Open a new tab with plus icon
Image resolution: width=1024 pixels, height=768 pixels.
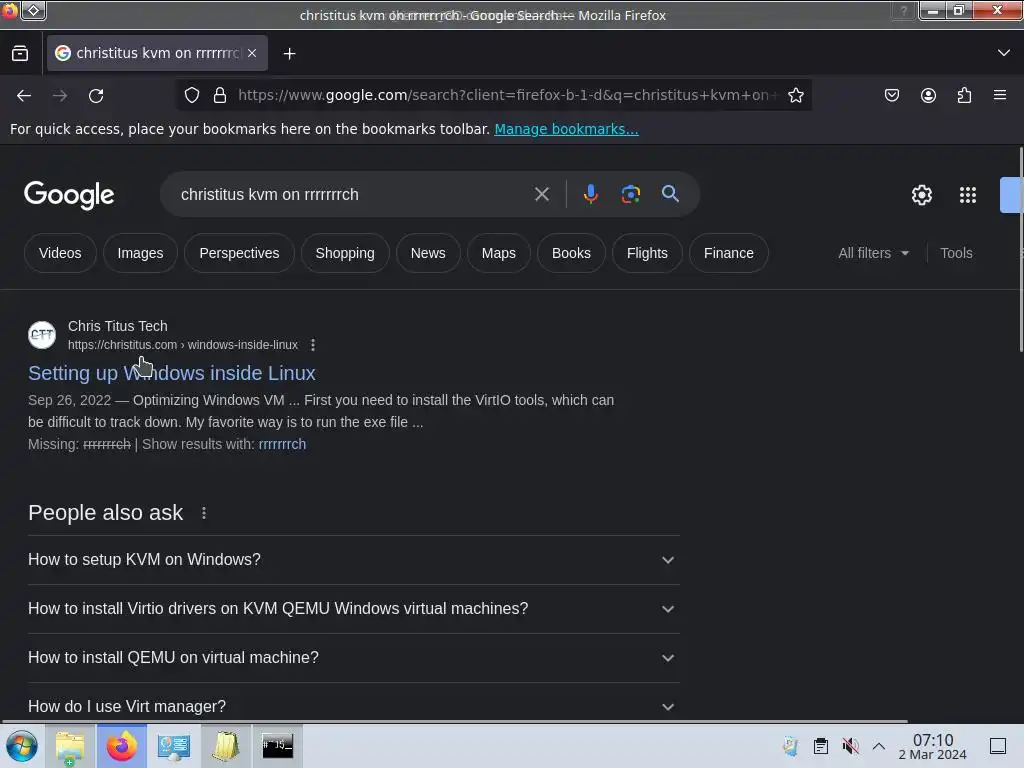coord(289,54)
